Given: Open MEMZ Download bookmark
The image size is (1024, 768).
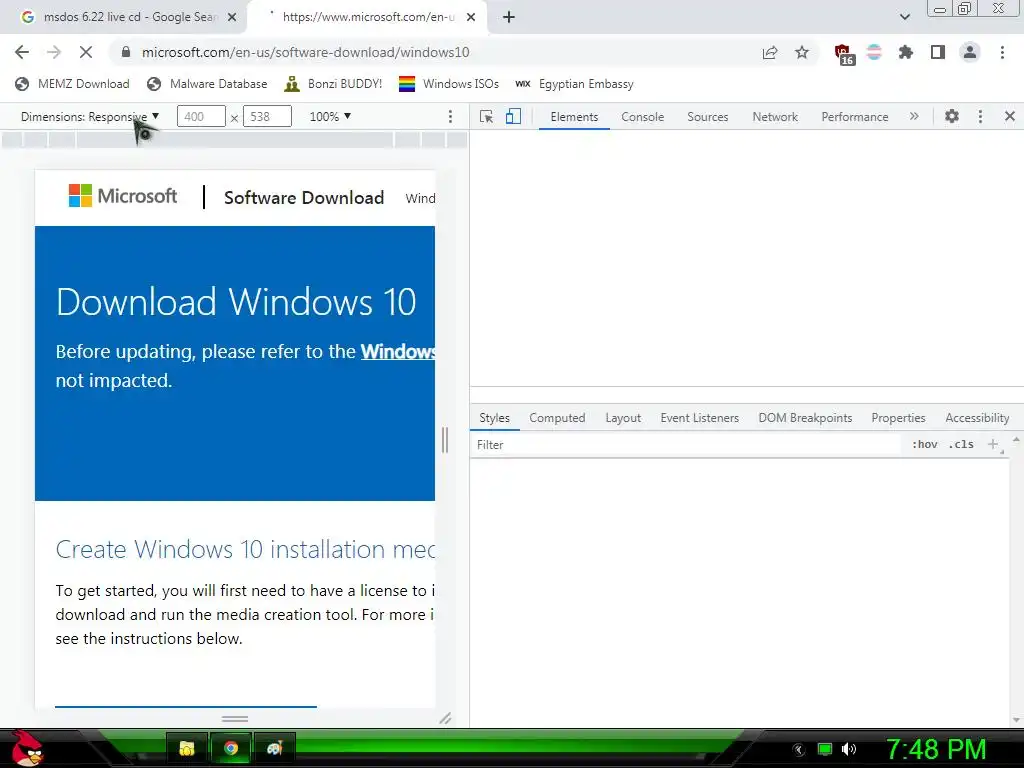Looking at the screenshot, I should [x=72, y=84].
